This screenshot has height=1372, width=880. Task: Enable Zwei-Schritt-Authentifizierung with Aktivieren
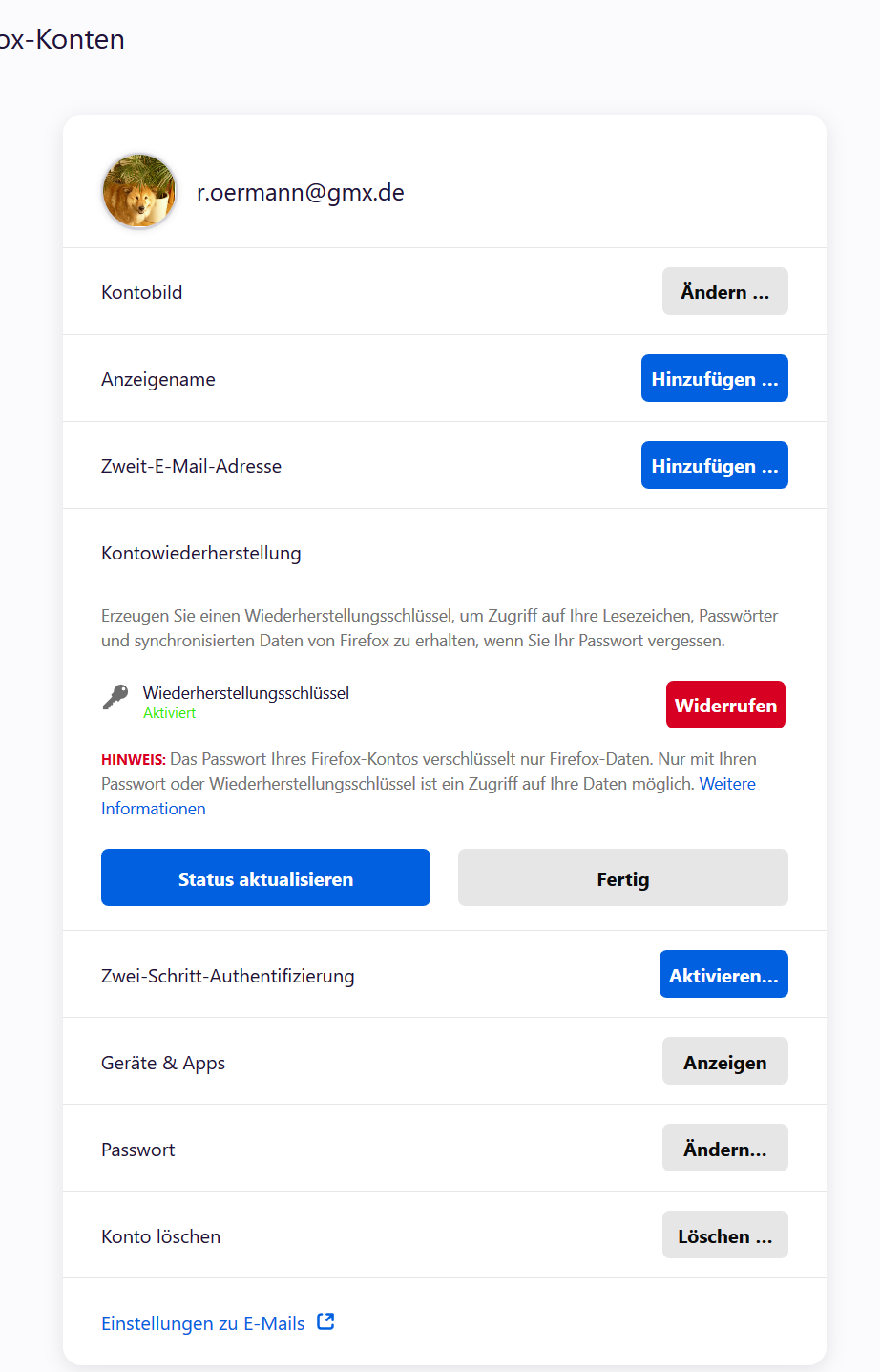pyautogui.click(x=723, y=974)
